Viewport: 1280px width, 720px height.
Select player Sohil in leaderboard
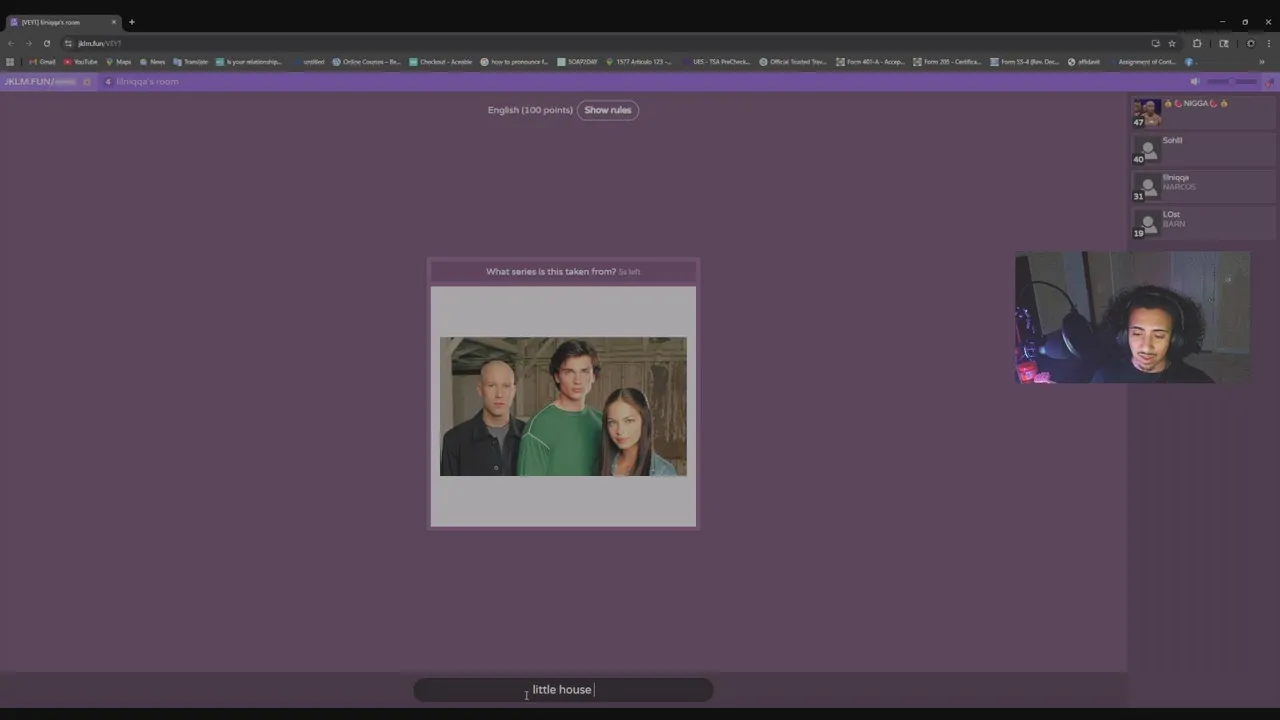coord(1203,150)
